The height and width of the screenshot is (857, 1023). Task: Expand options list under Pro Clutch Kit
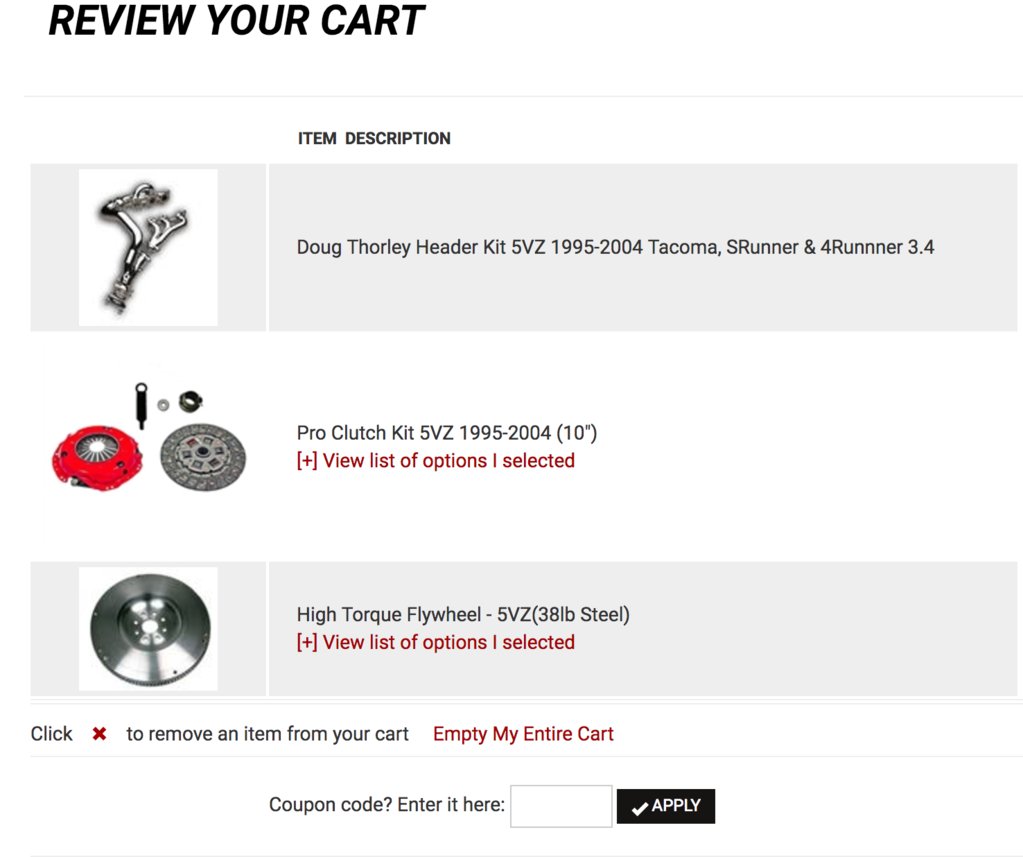[x=436, y=460]
